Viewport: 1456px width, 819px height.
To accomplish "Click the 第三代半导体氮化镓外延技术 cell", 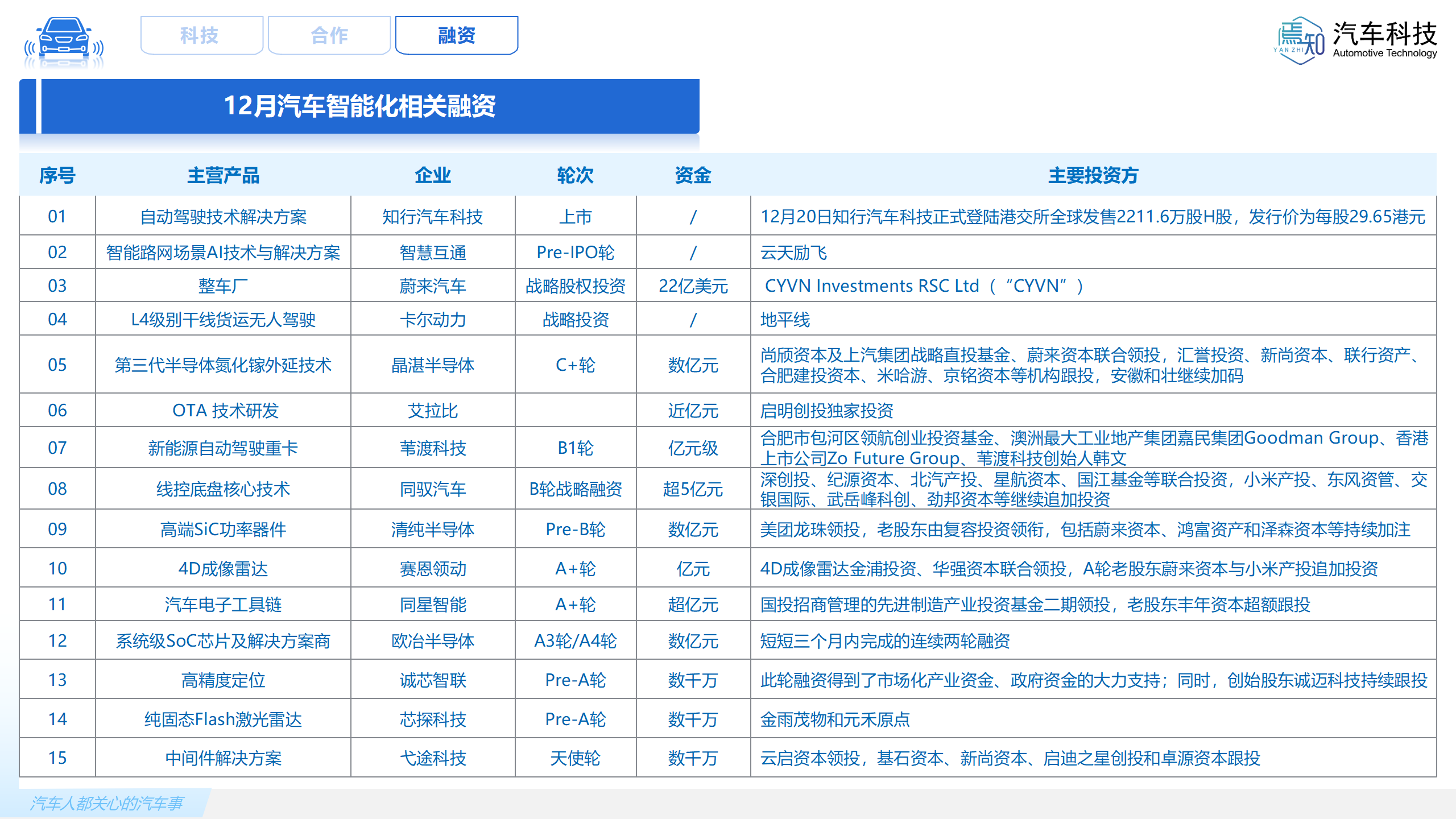I will 224,365.
